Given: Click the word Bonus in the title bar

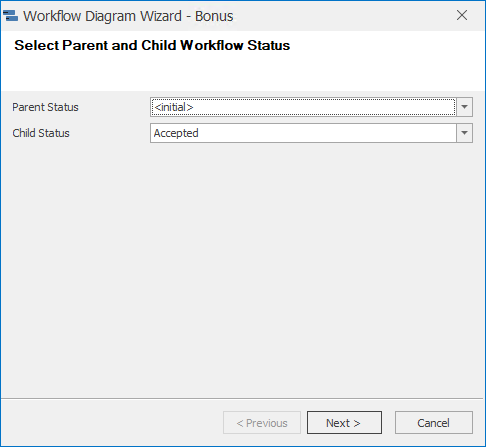Looking at the screenshot, I should 214,16.
